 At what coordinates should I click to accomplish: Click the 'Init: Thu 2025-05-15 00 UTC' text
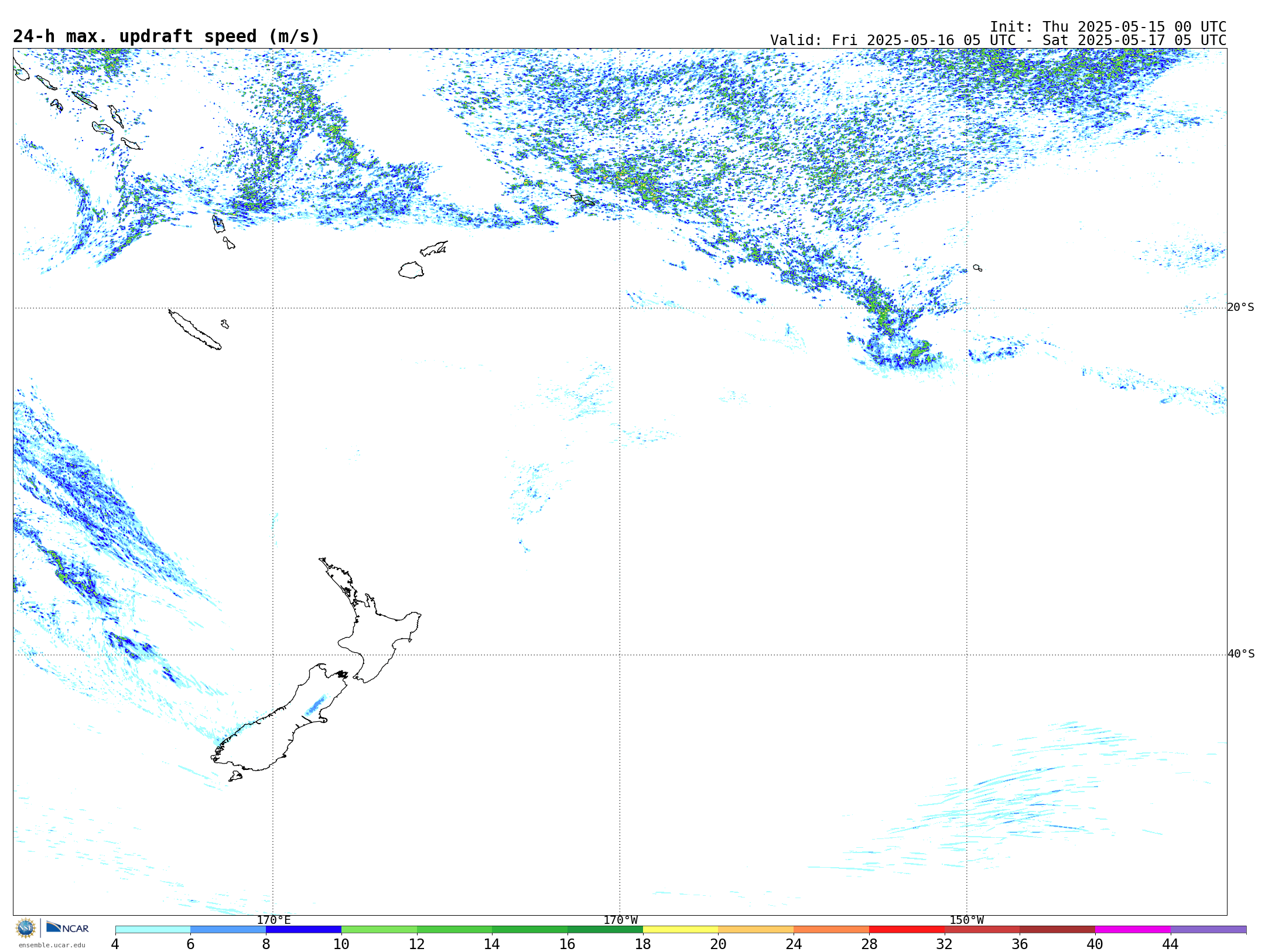(x=1108, y=27)
